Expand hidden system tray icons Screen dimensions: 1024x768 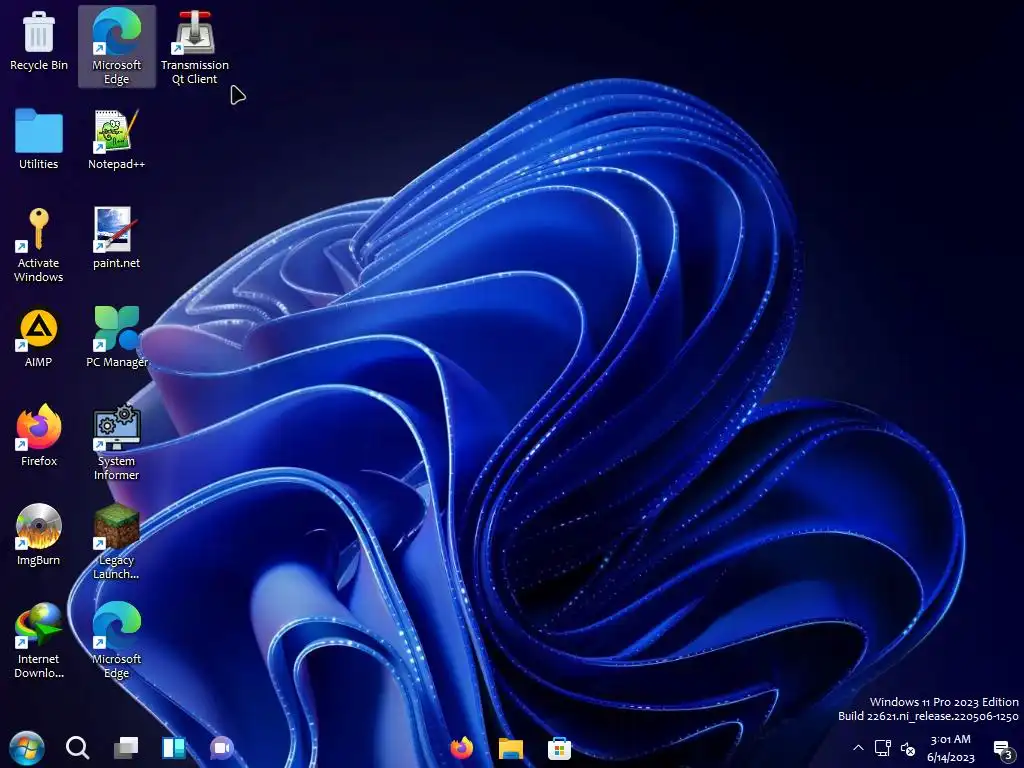coord(858,748)
